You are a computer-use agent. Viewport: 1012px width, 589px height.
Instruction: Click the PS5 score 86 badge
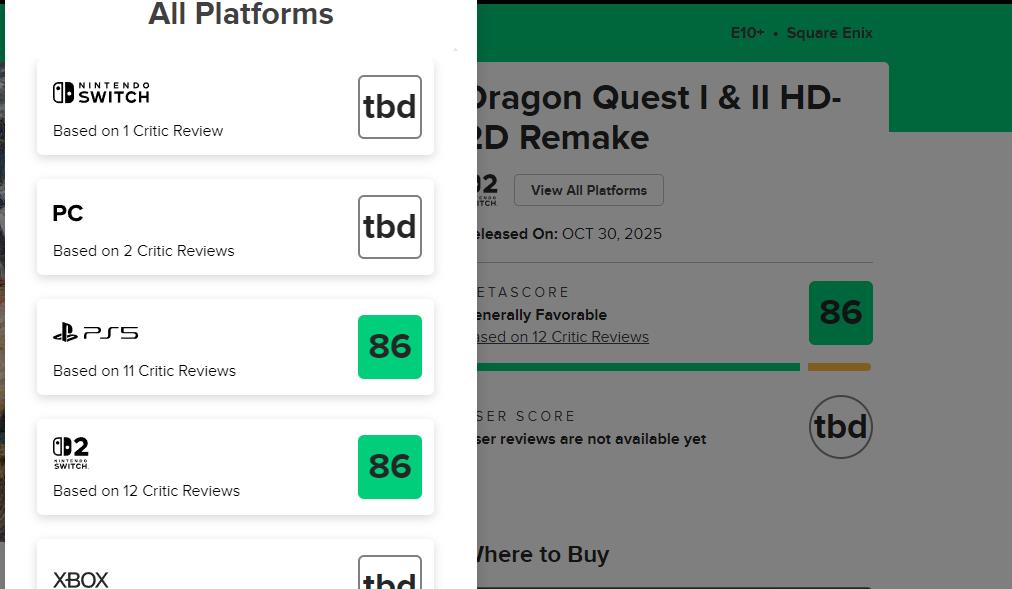click(389, 347)
